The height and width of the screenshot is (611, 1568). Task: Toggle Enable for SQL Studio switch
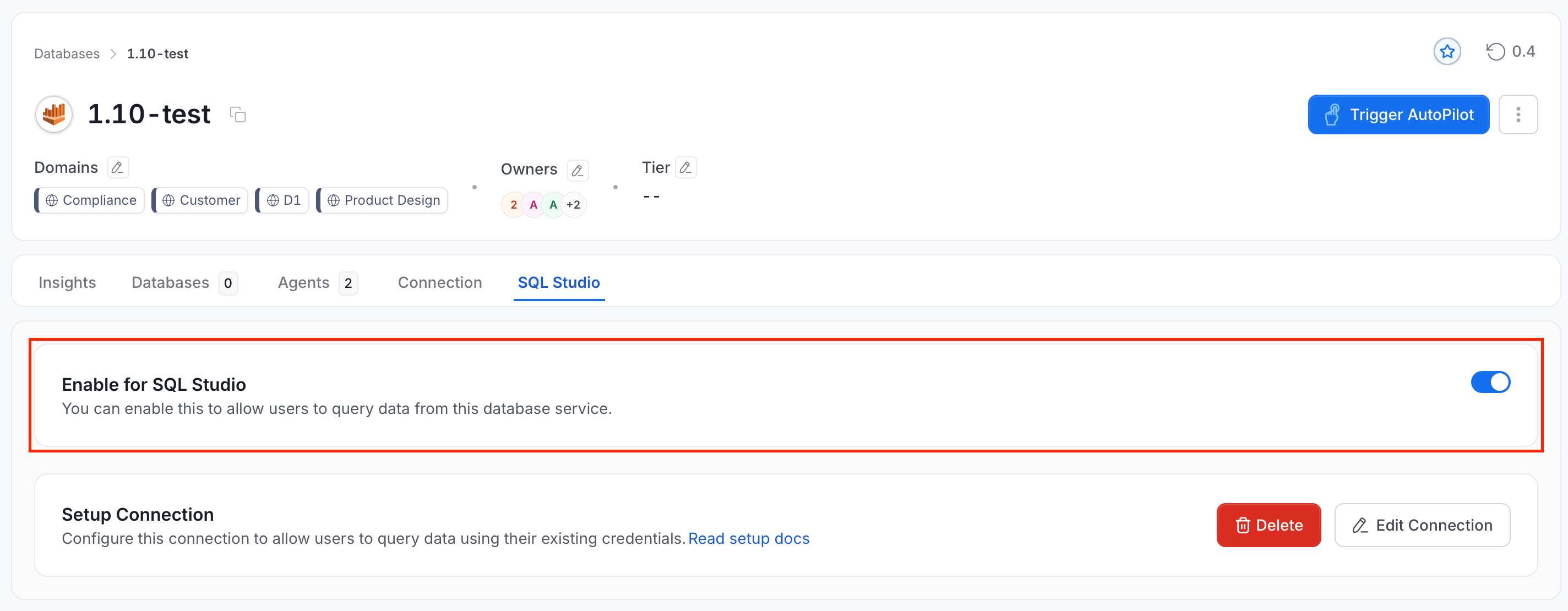click(1490, 382)
